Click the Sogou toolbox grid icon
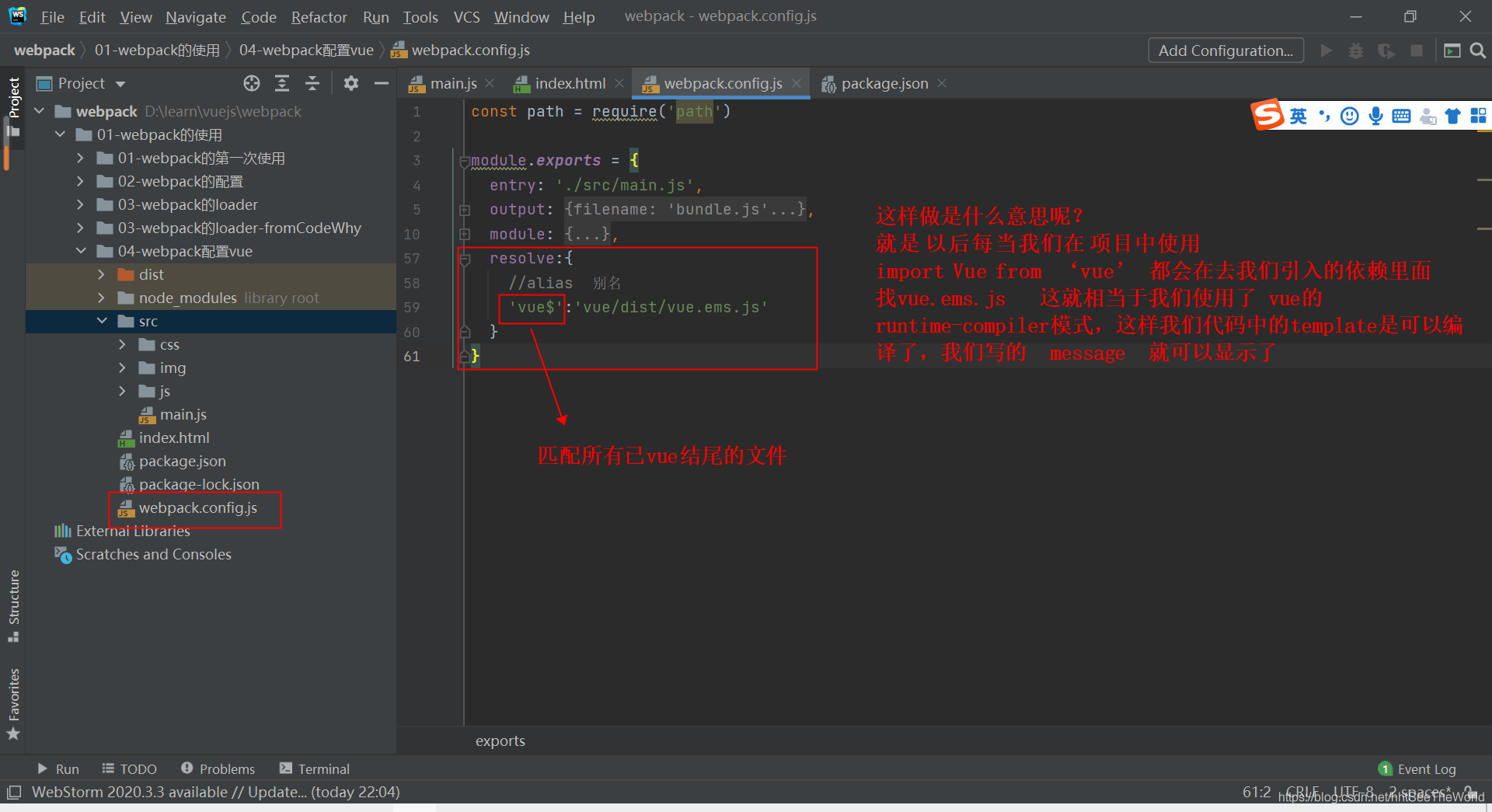This screenshot has width=1492, height=812. point(1478,116)
